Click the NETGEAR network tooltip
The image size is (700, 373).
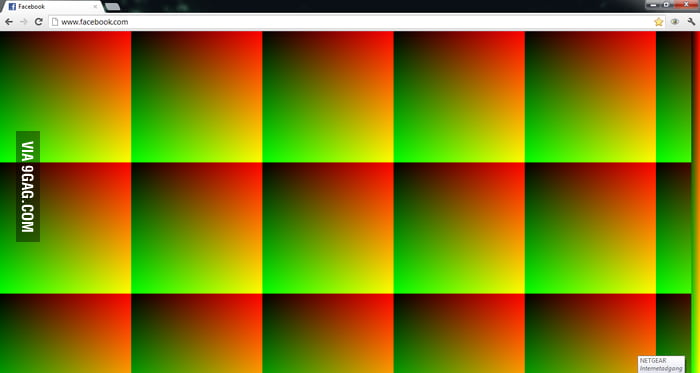[661, 364]
